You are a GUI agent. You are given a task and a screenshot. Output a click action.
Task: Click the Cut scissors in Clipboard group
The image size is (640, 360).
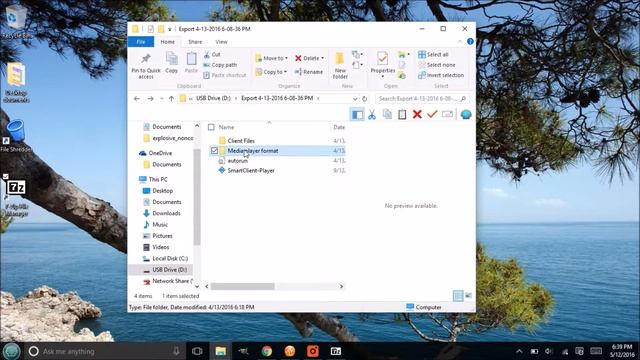tap(212, 54)
